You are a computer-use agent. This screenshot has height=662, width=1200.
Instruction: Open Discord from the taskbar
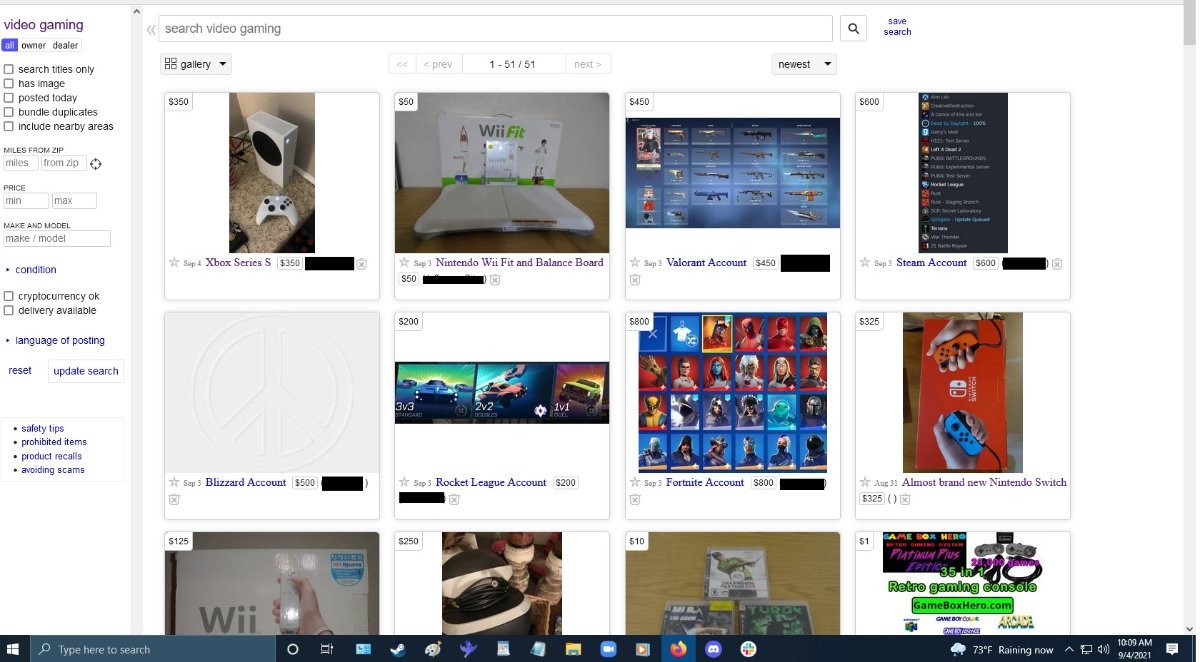[714, 649]
